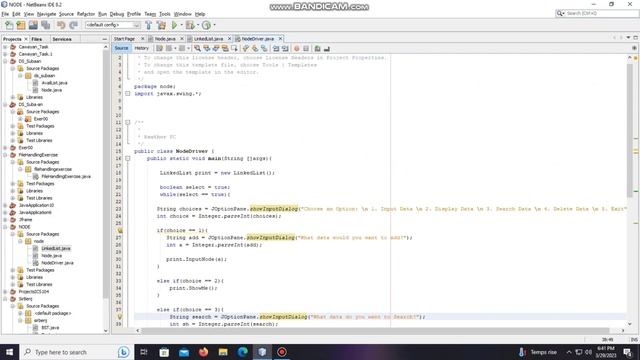
Task: Switch to the LinkedList.java editor tab
Action: point(208,39)
